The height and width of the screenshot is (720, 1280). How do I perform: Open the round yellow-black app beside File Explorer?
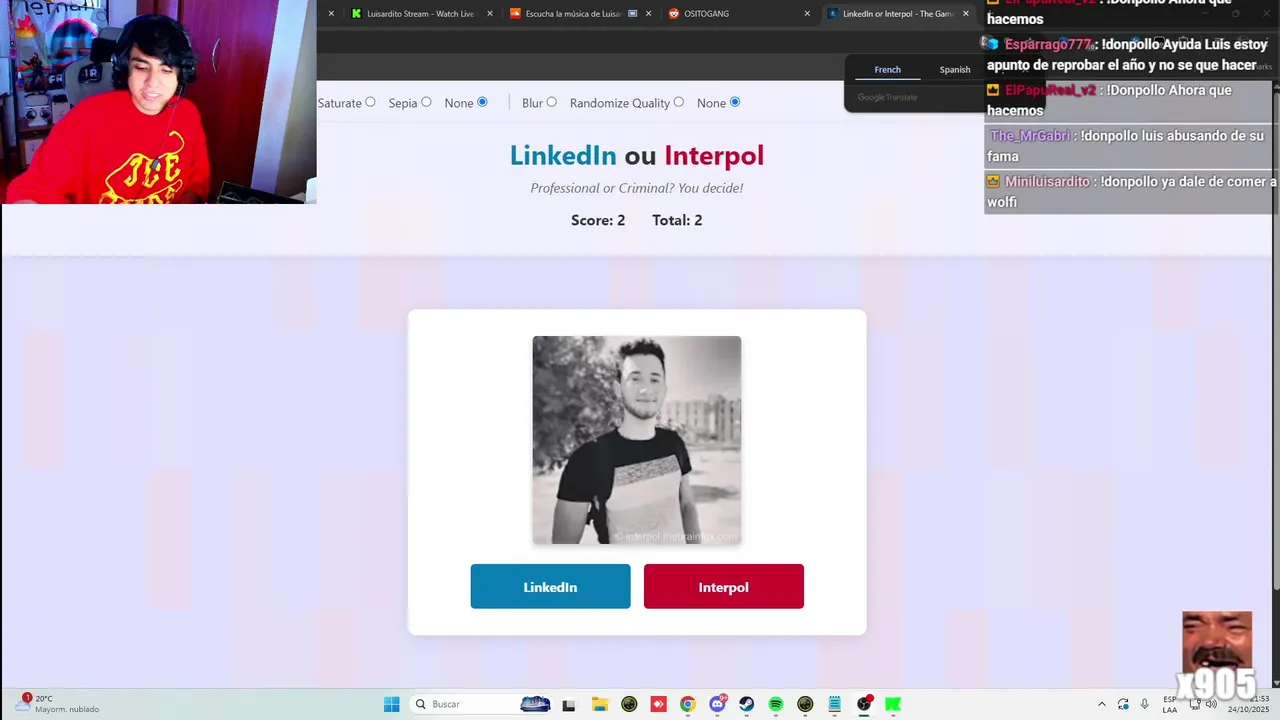629,704
